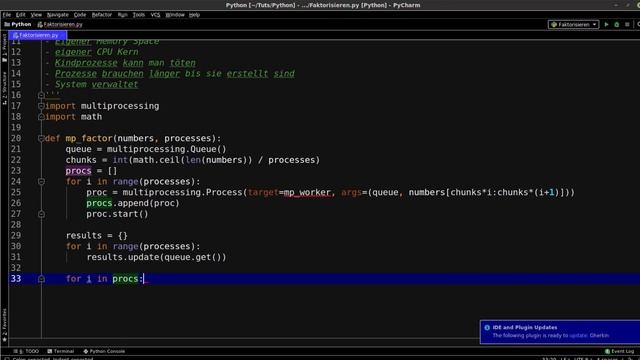
Task: Click the Faktorisieren.py breadcrumb in navigation bar
Action: tap(60, 24)
